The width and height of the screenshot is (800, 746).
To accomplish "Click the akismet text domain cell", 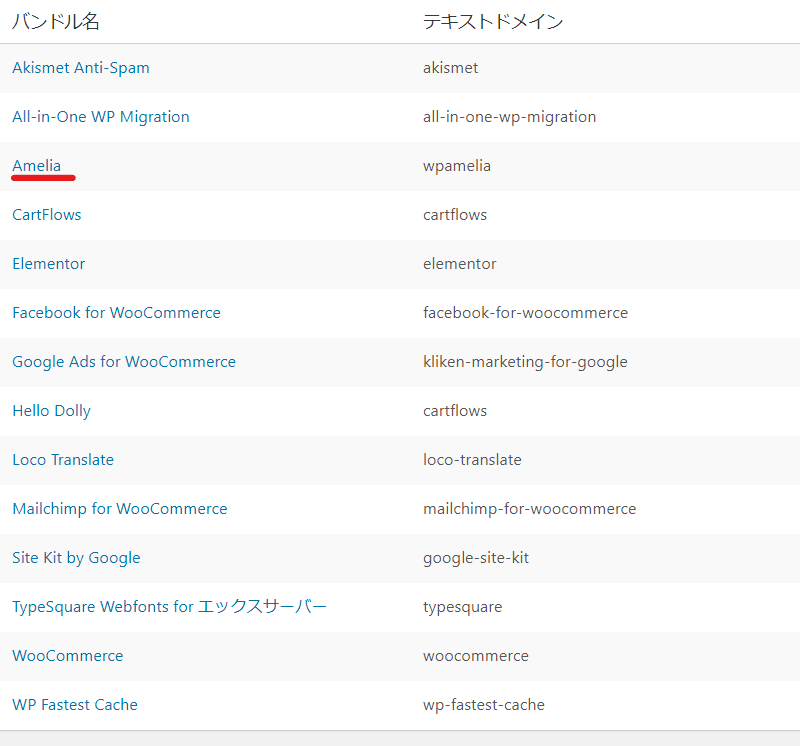I will 451,68.
